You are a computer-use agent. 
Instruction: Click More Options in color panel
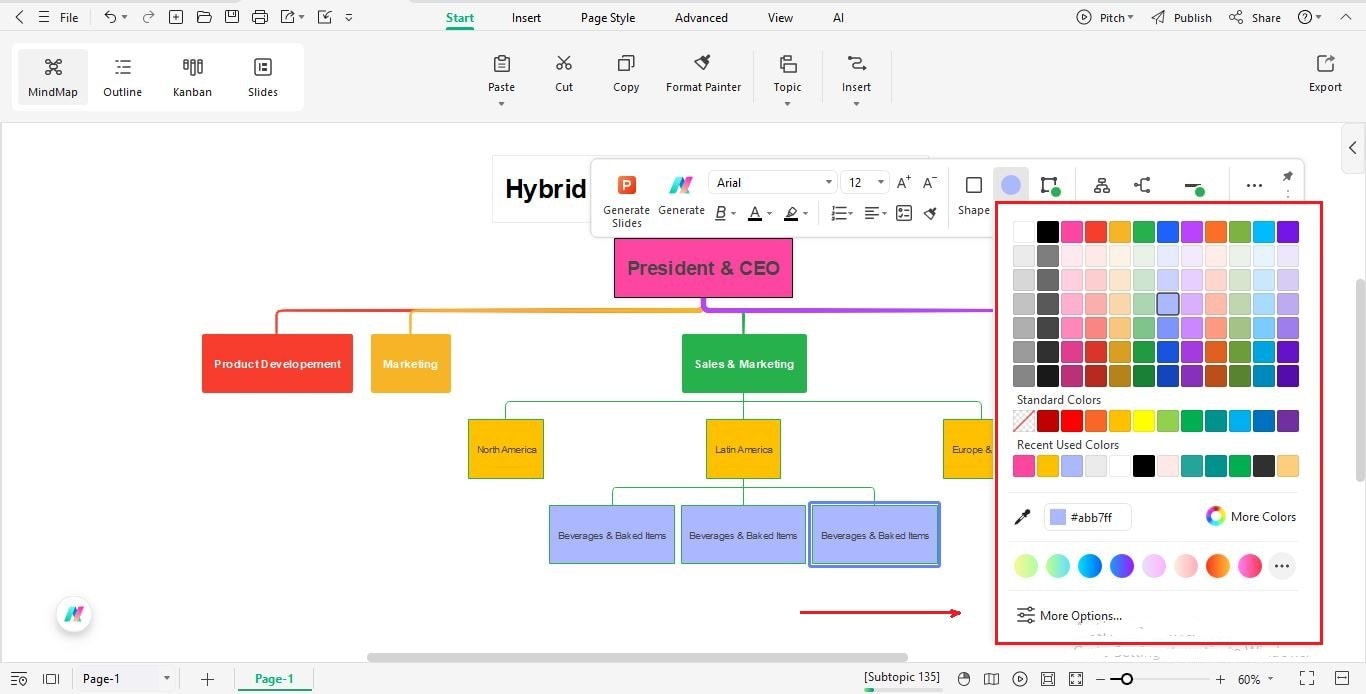click(x=1069, y=616)
